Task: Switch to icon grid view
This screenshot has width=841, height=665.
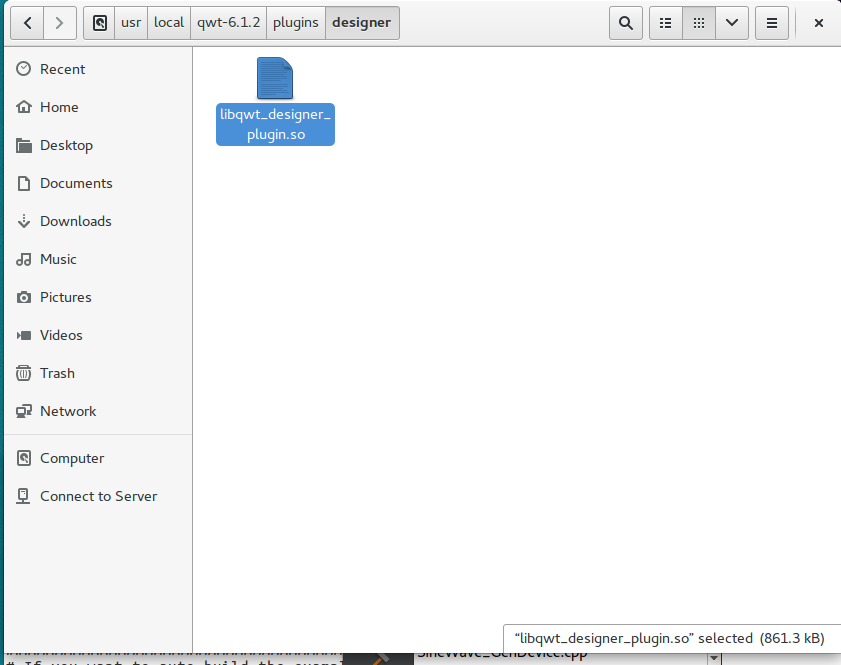Action: point(699,23)
